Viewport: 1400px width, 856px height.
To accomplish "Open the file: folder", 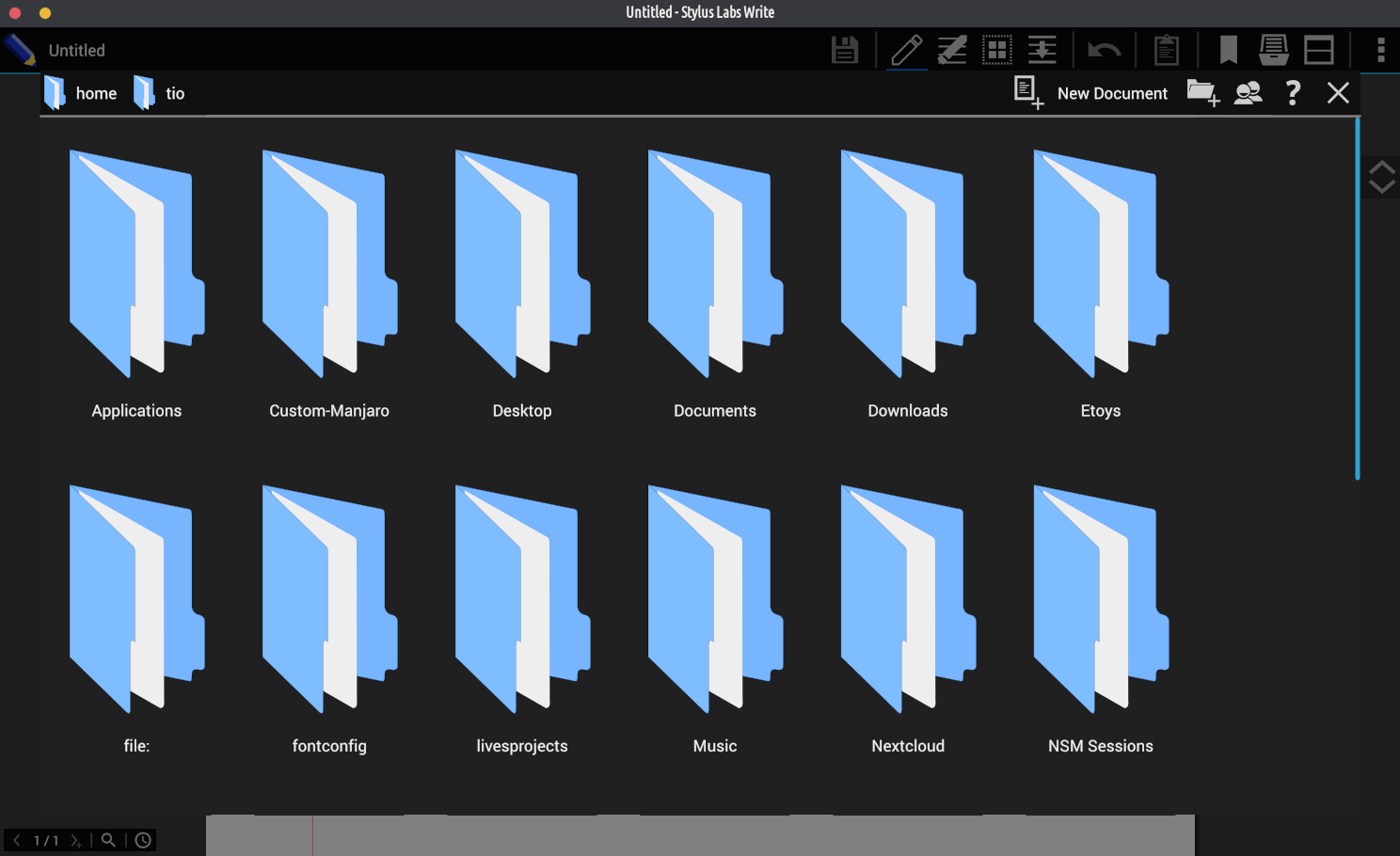I will pos(136,619).
